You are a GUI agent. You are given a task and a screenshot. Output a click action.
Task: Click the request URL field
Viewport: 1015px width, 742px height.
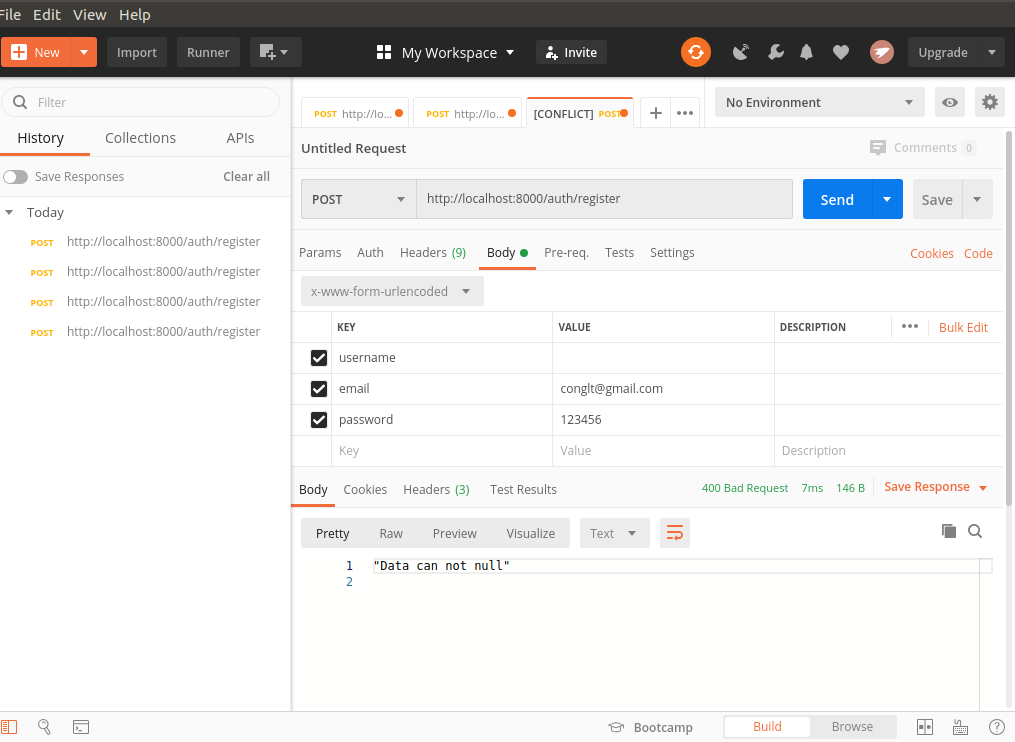pos(604,199)
